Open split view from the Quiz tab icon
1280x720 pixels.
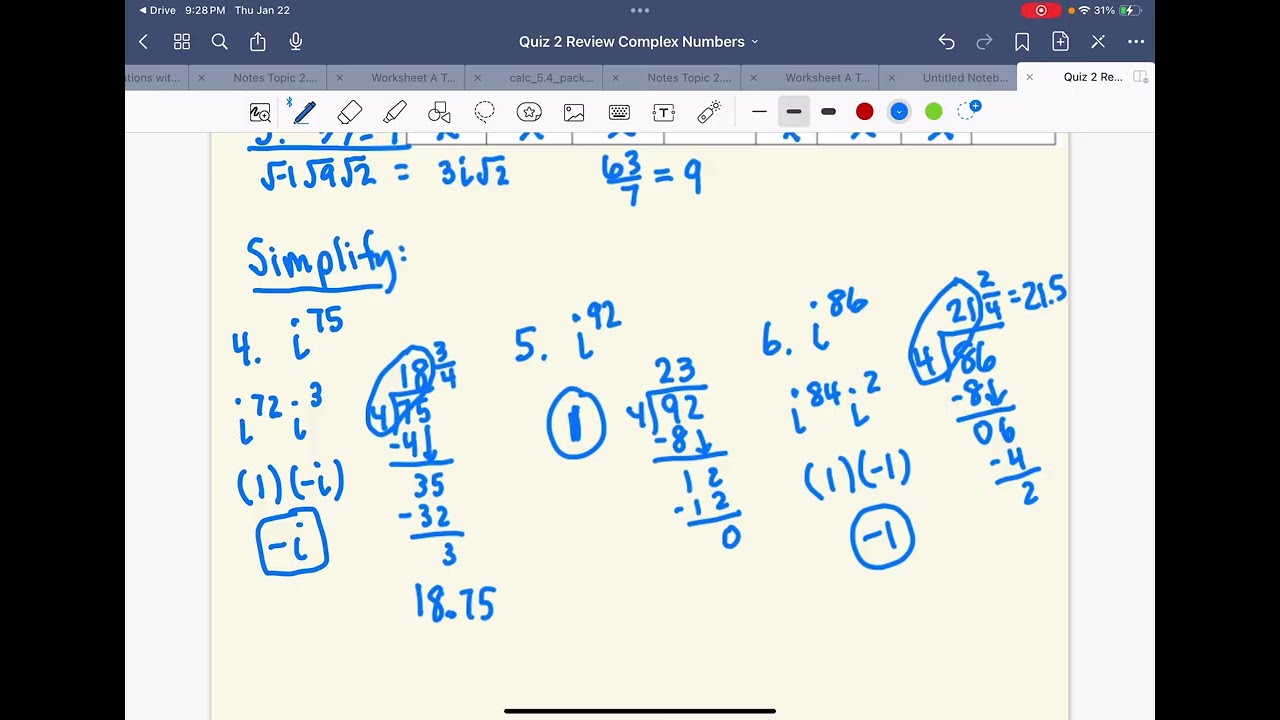(1140, 77)
